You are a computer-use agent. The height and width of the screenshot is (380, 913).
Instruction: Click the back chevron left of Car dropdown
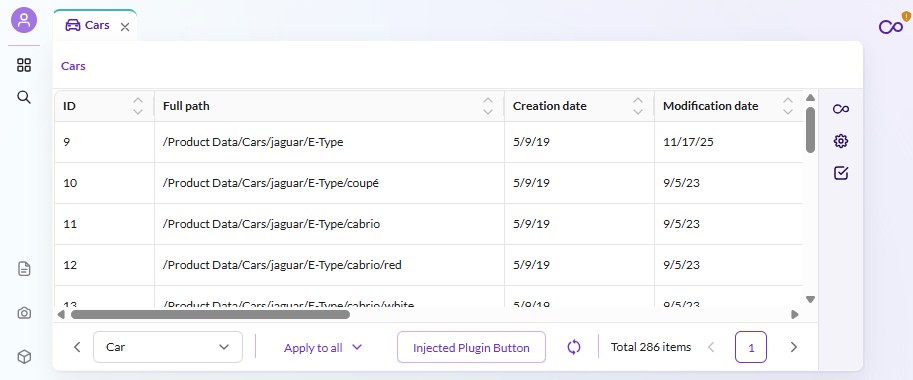[x=77, y=347]
